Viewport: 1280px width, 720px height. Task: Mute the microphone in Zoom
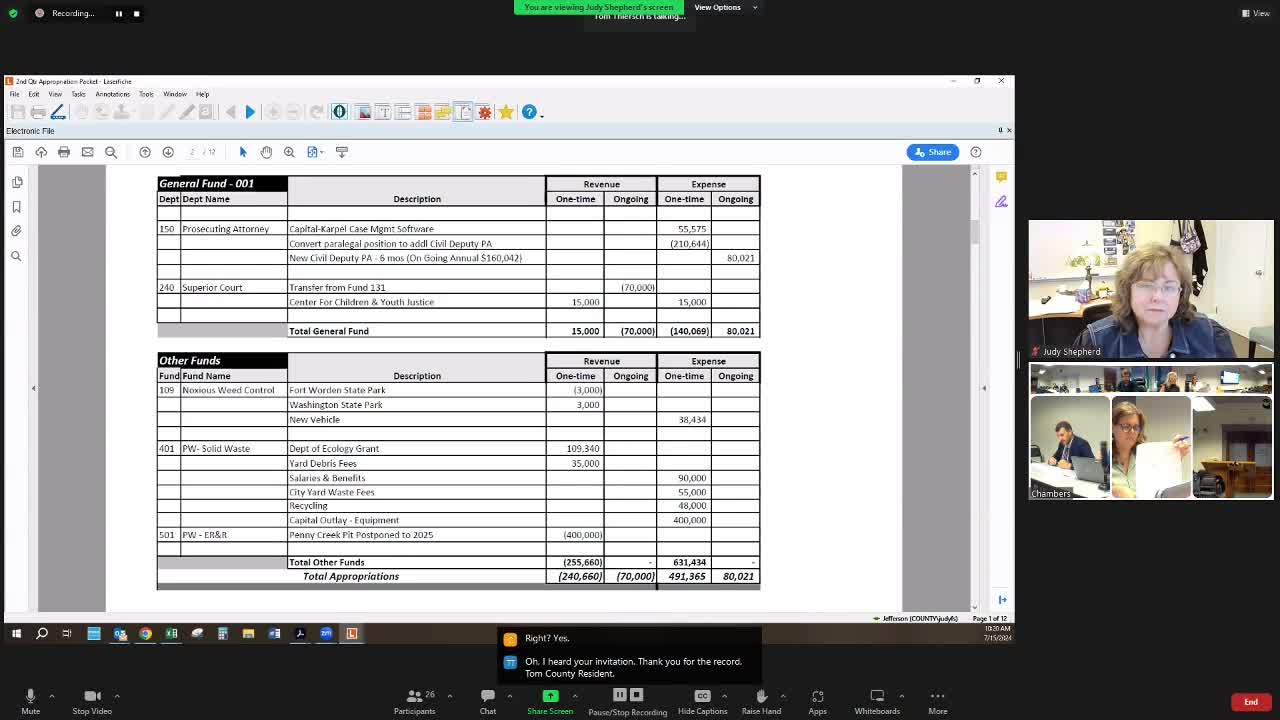[30, 700]
